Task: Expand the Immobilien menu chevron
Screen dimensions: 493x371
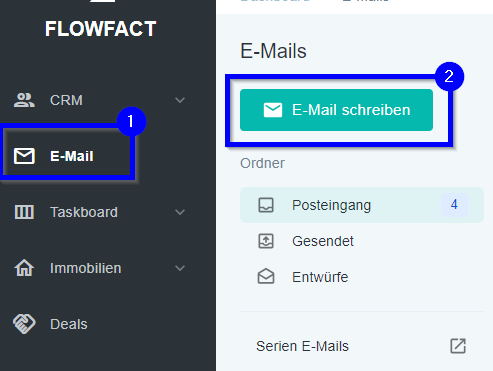Action: tap(180, 268)
